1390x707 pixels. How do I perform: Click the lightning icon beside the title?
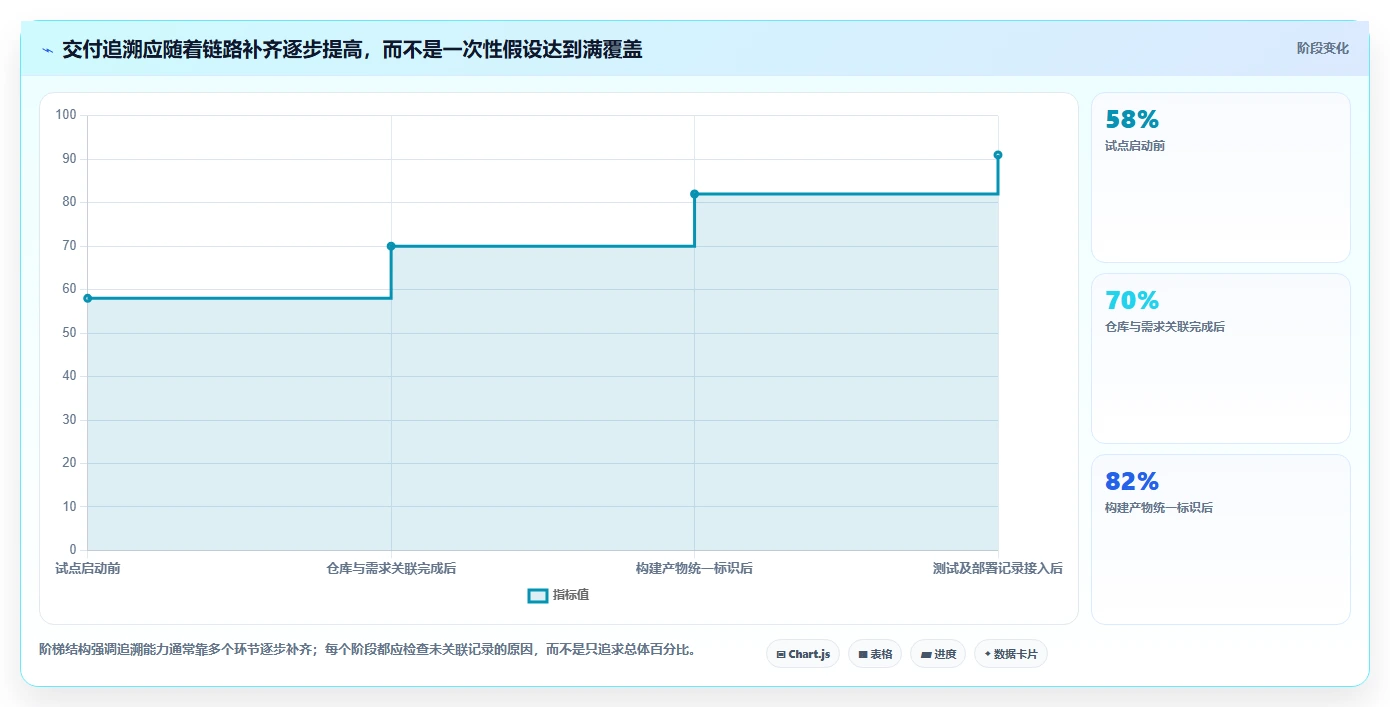47,50
